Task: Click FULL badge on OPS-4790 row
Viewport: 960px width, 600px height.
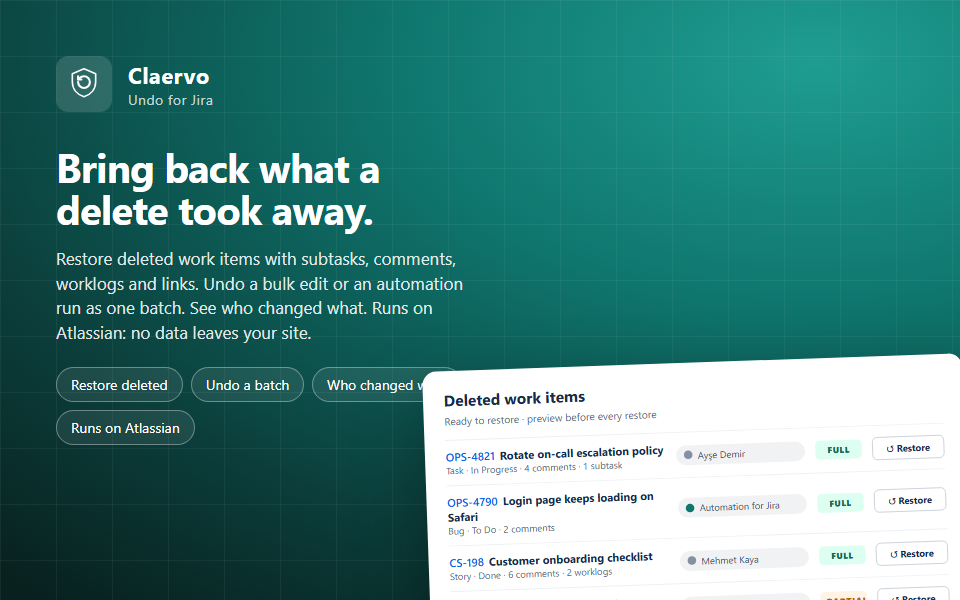Action: (840, 503)
